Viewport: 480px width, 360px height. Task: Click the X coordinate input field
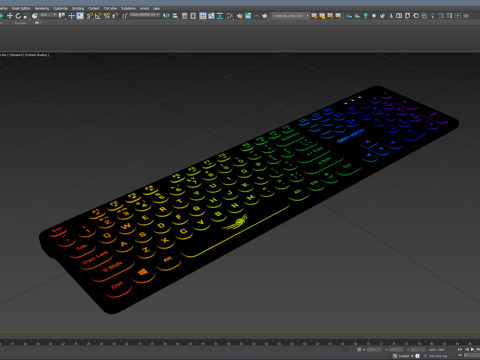click(374, 350)
